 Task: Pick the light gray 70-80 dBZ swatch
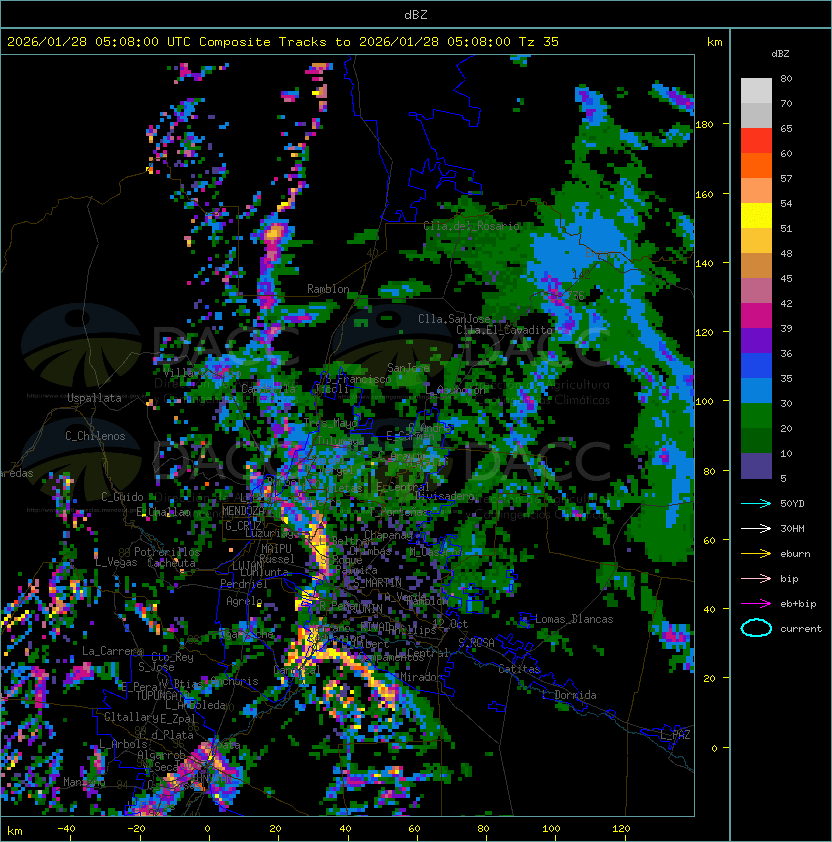[x=756, y=91]
